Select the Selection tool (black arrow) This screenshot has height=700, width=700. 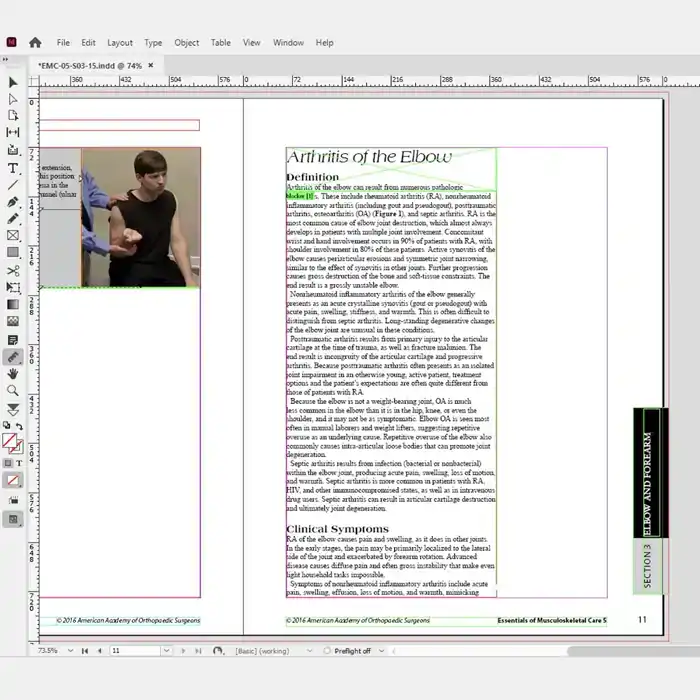pyautogui.click(x=13, y=82)
